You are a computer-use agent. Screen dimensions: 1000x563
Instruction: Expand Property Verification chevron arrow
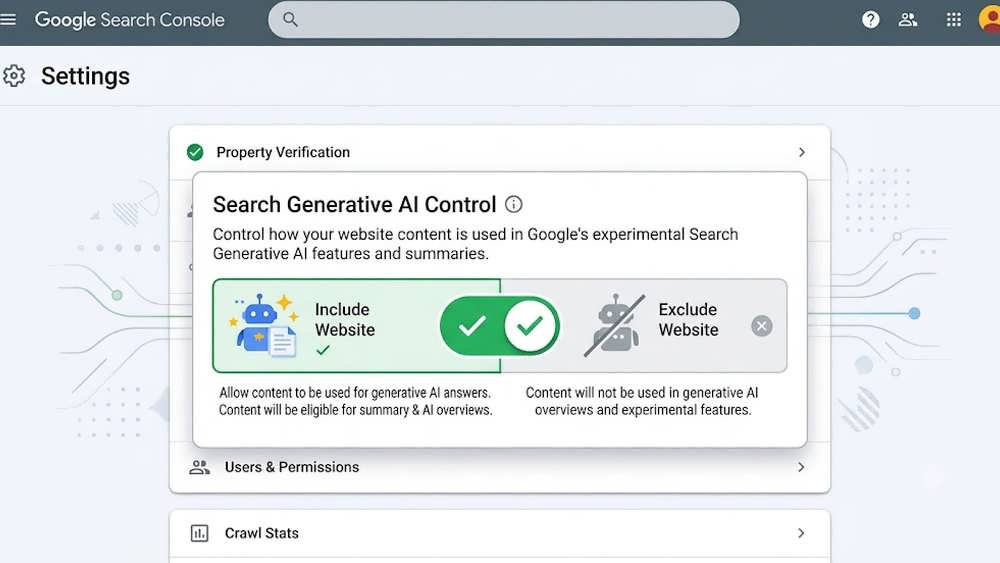pos(802,152)
